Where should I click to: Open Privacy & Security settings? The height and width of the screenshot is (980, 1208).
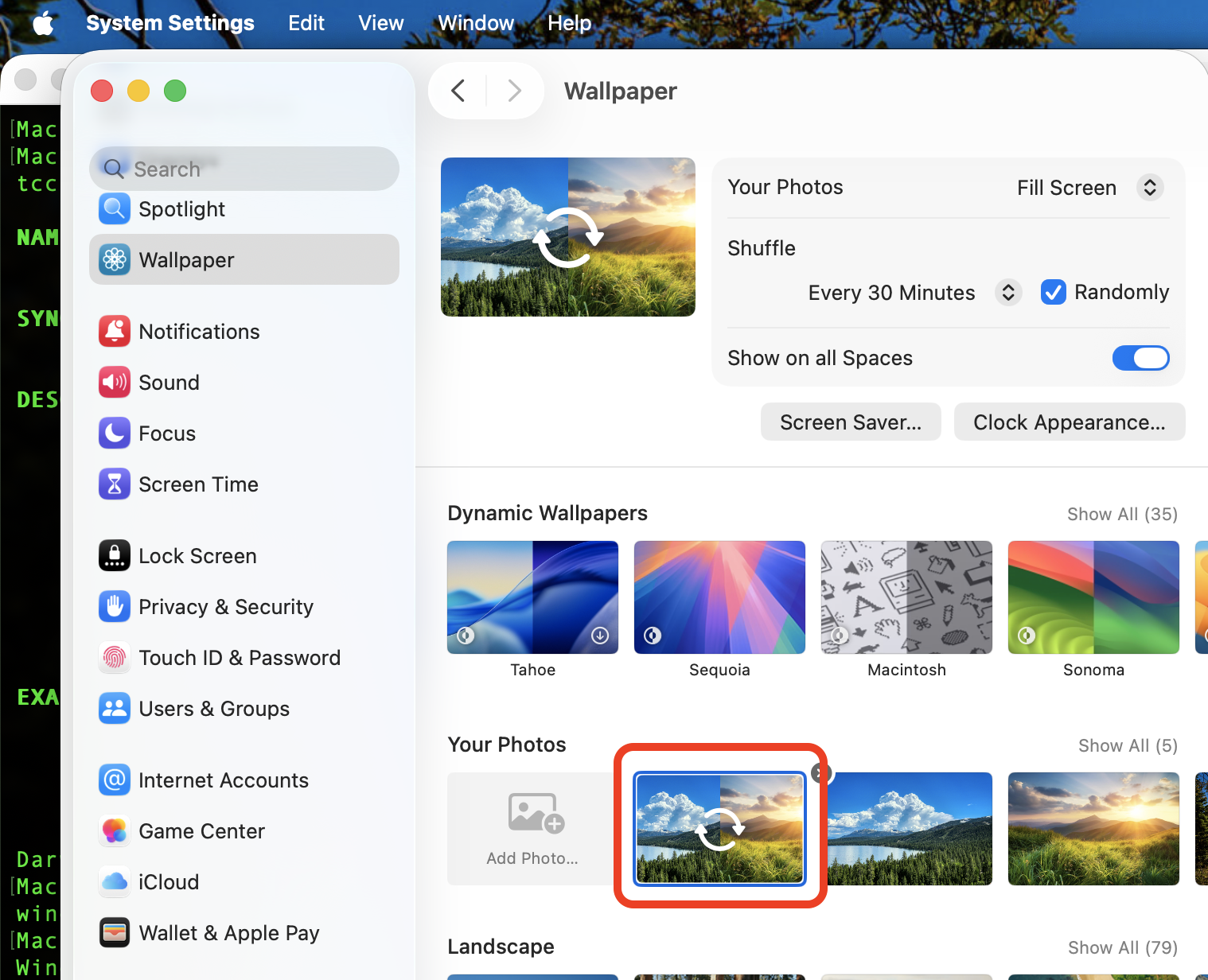tap(244, 607)
